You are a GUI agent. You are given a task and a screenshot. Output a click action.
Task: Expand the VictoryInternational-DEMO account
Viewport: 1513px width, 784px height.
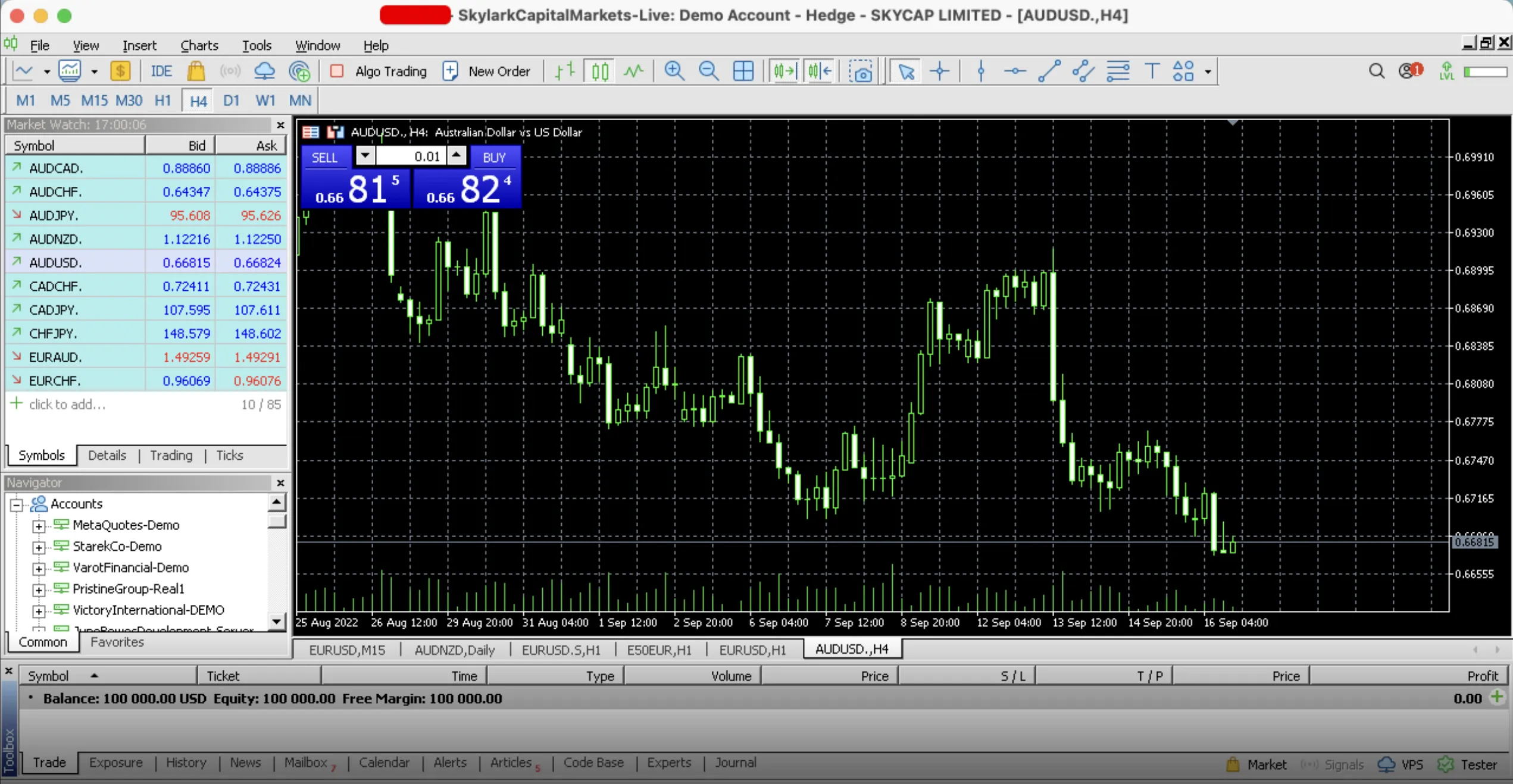(x=39, y=611)
